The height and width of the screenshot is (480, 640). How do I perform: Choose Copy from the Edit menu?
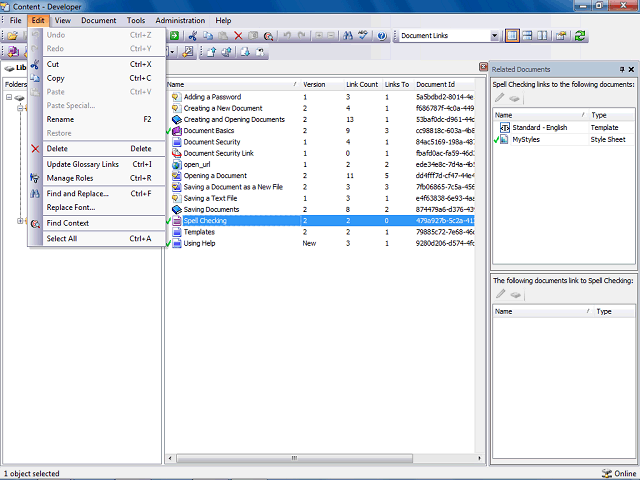(97, 78)
